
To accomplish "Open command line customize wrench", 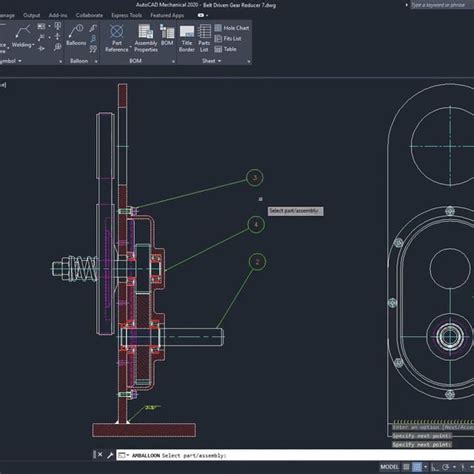I will pos(110,455).
